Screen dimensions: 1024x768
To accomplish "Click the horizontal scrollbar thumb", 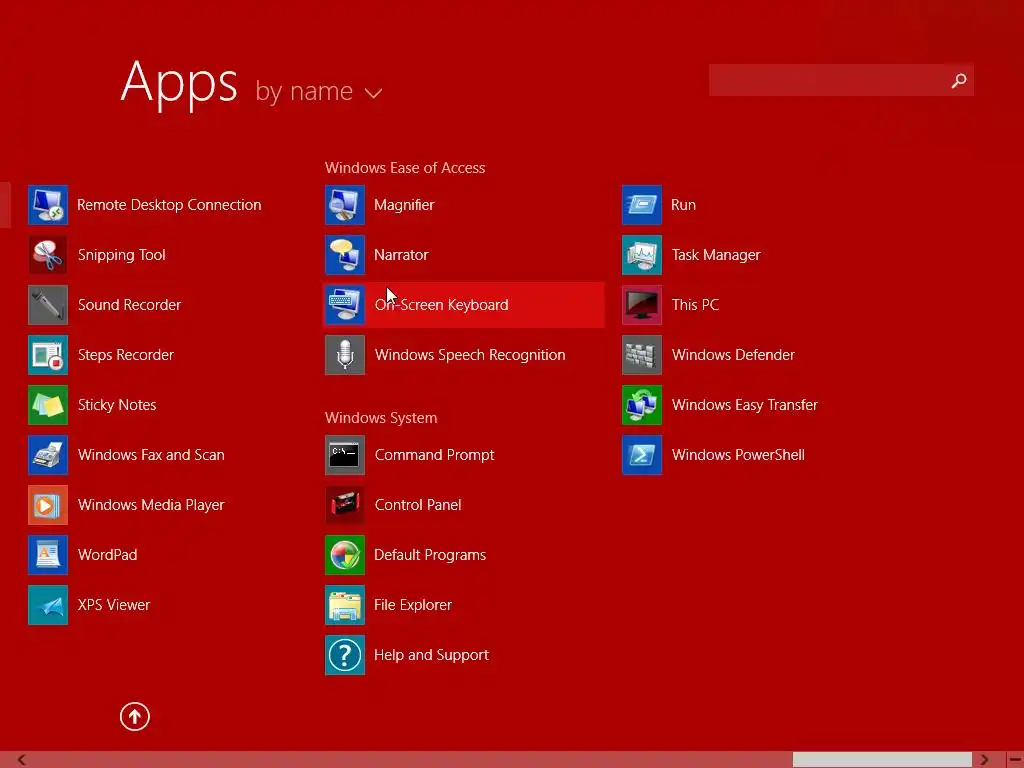I will pos(882,760).
